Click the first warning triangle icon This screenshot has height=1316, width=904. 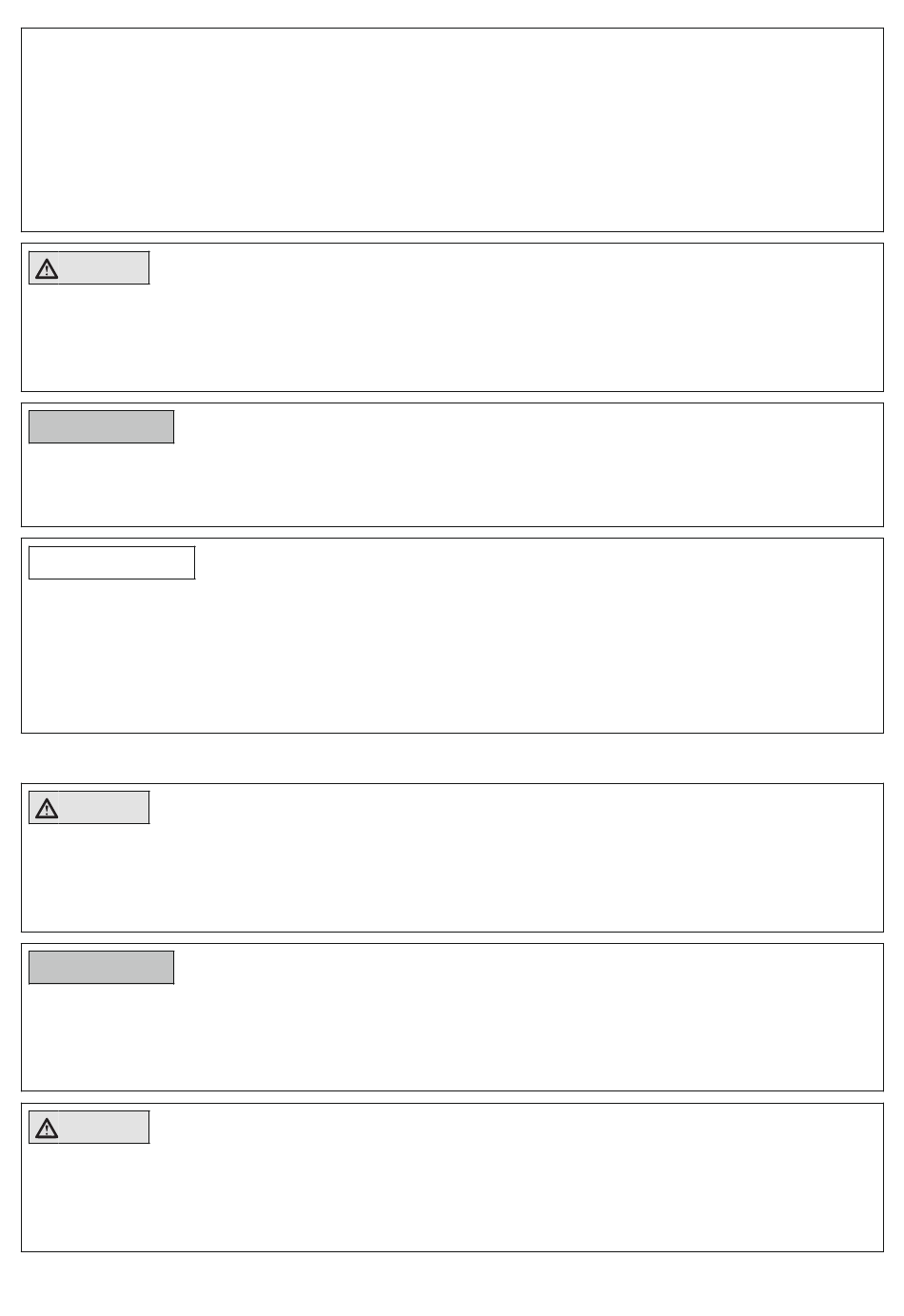point(47,269)
